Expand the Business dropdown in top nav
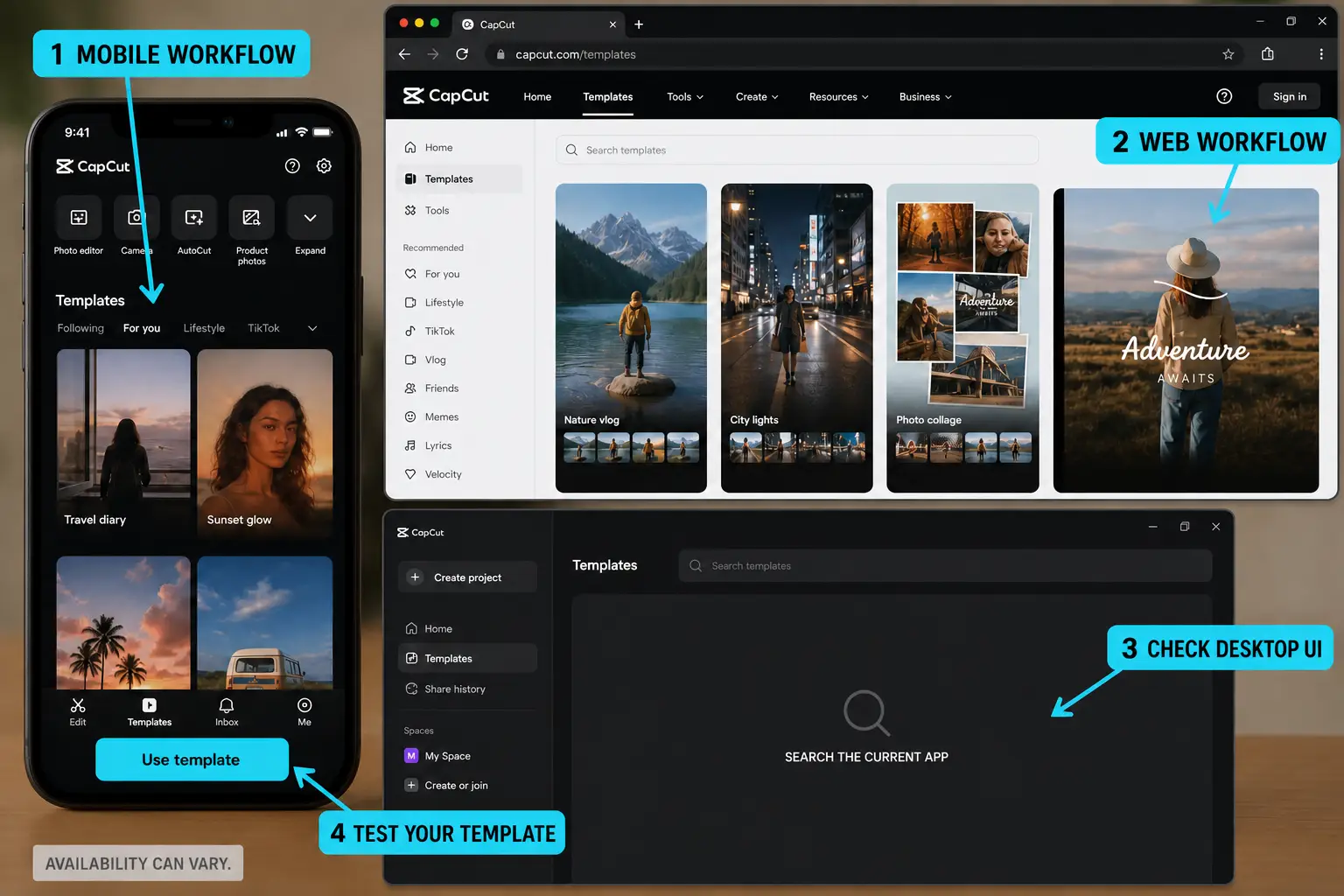Screen dimensions: 1344x896 (925, 97)
